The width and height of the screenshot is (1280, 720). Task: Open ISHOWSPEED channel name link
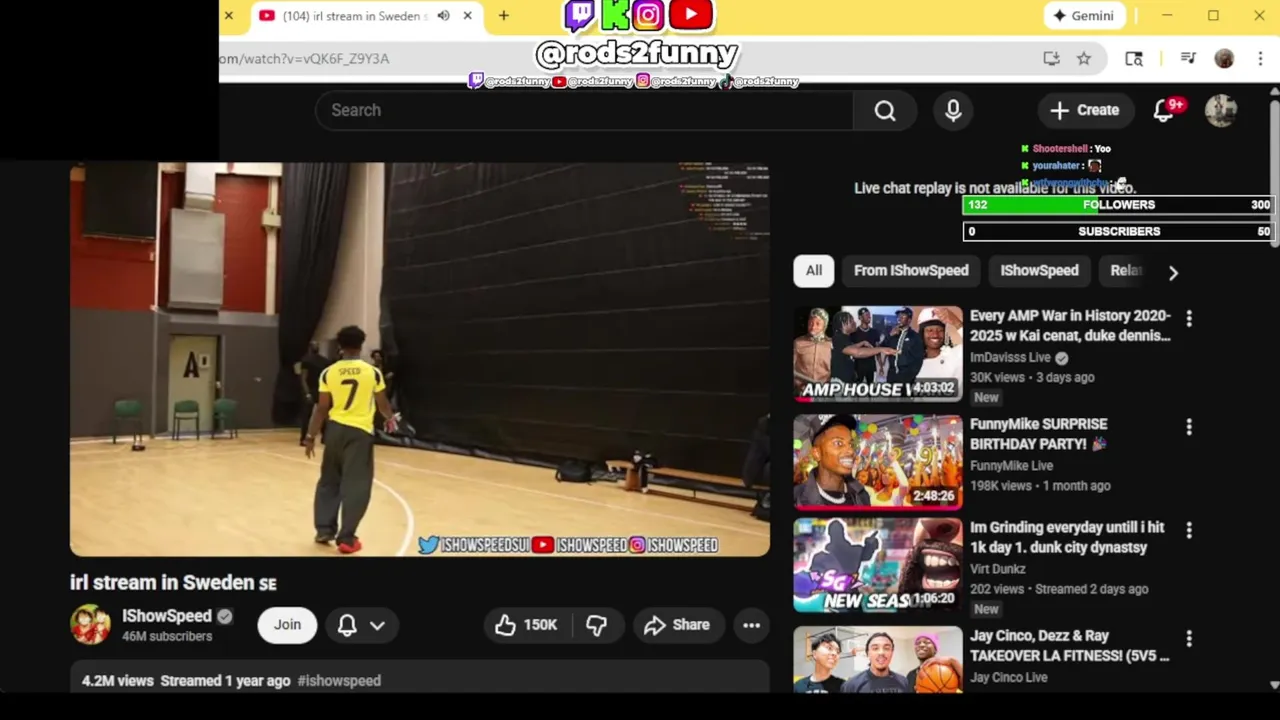(167, 616)
